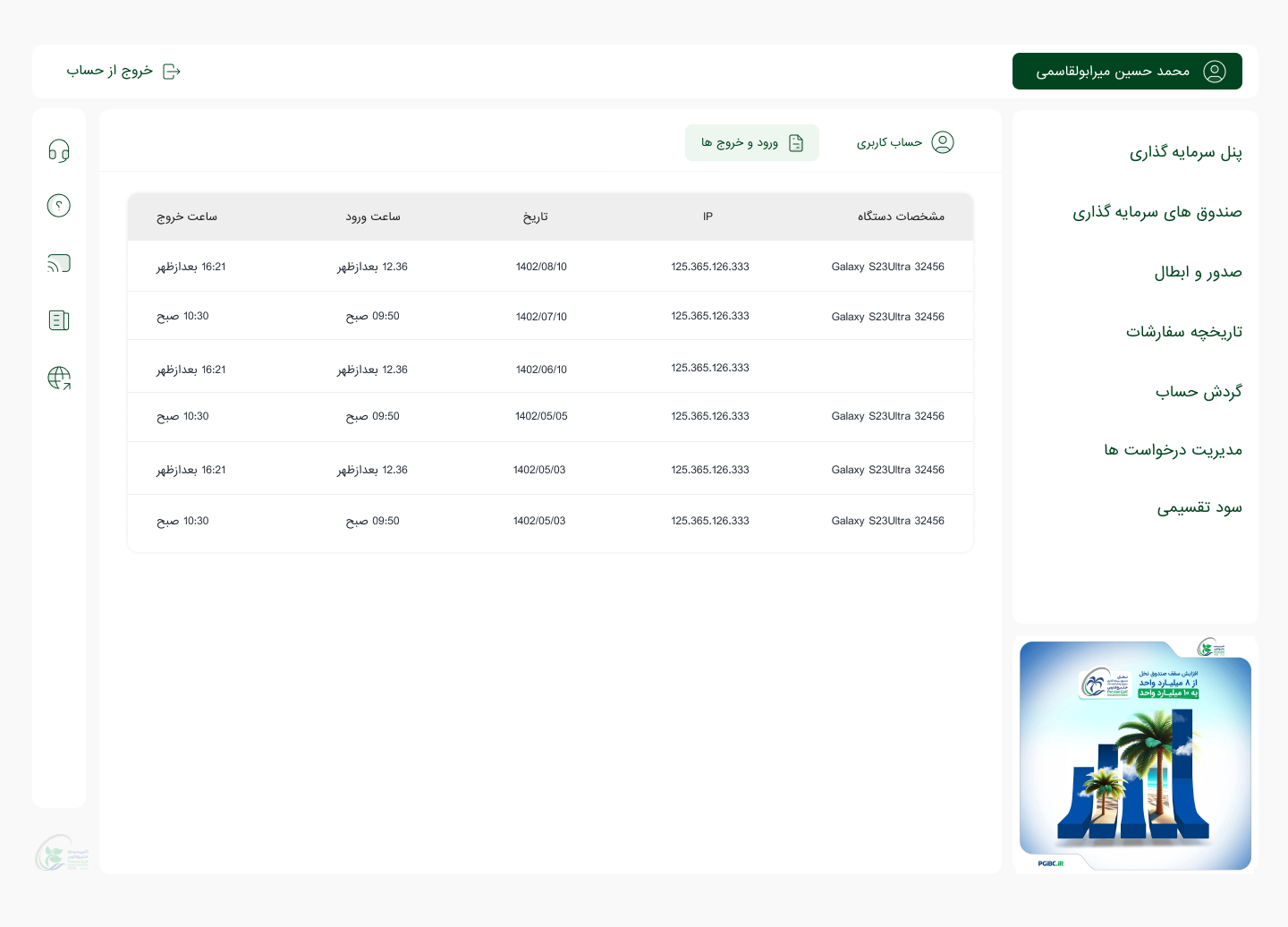Click the logout arrow icon
Image resolution: width=1288 pixels, height=927 pixels.
[x=172, y=72]
